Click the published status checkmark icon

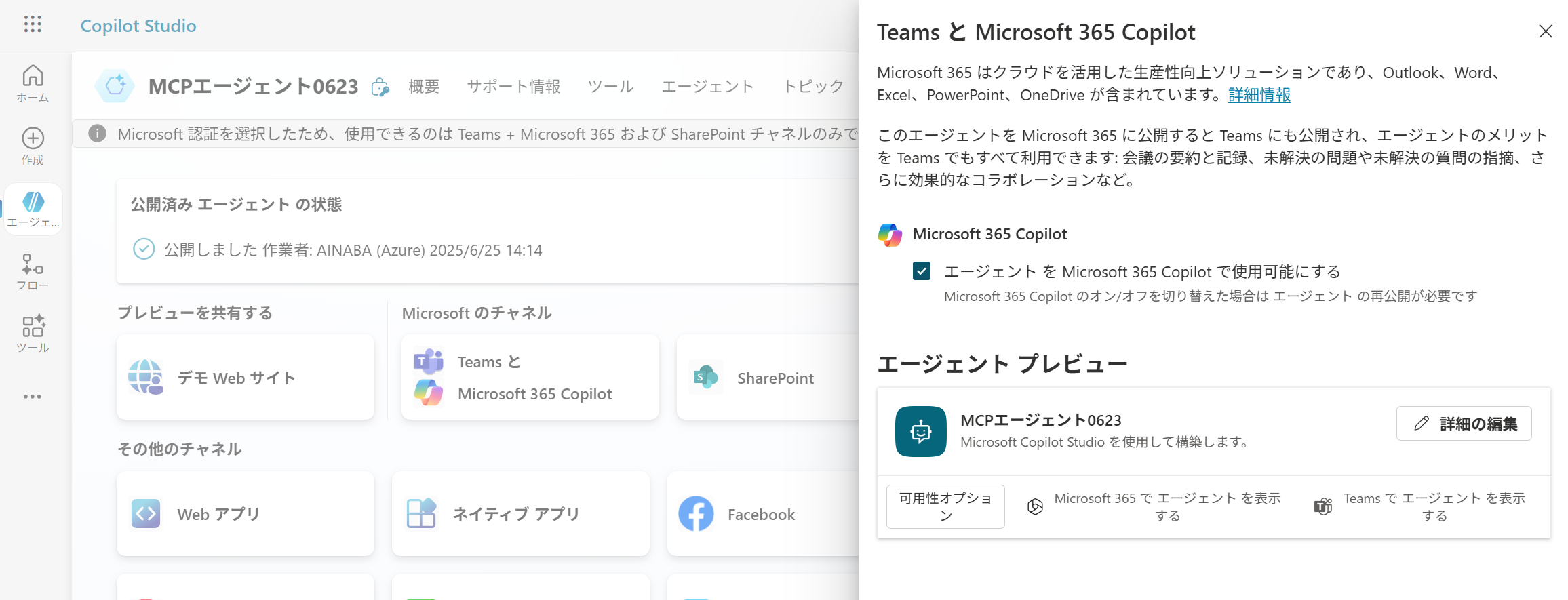(143, 249)
